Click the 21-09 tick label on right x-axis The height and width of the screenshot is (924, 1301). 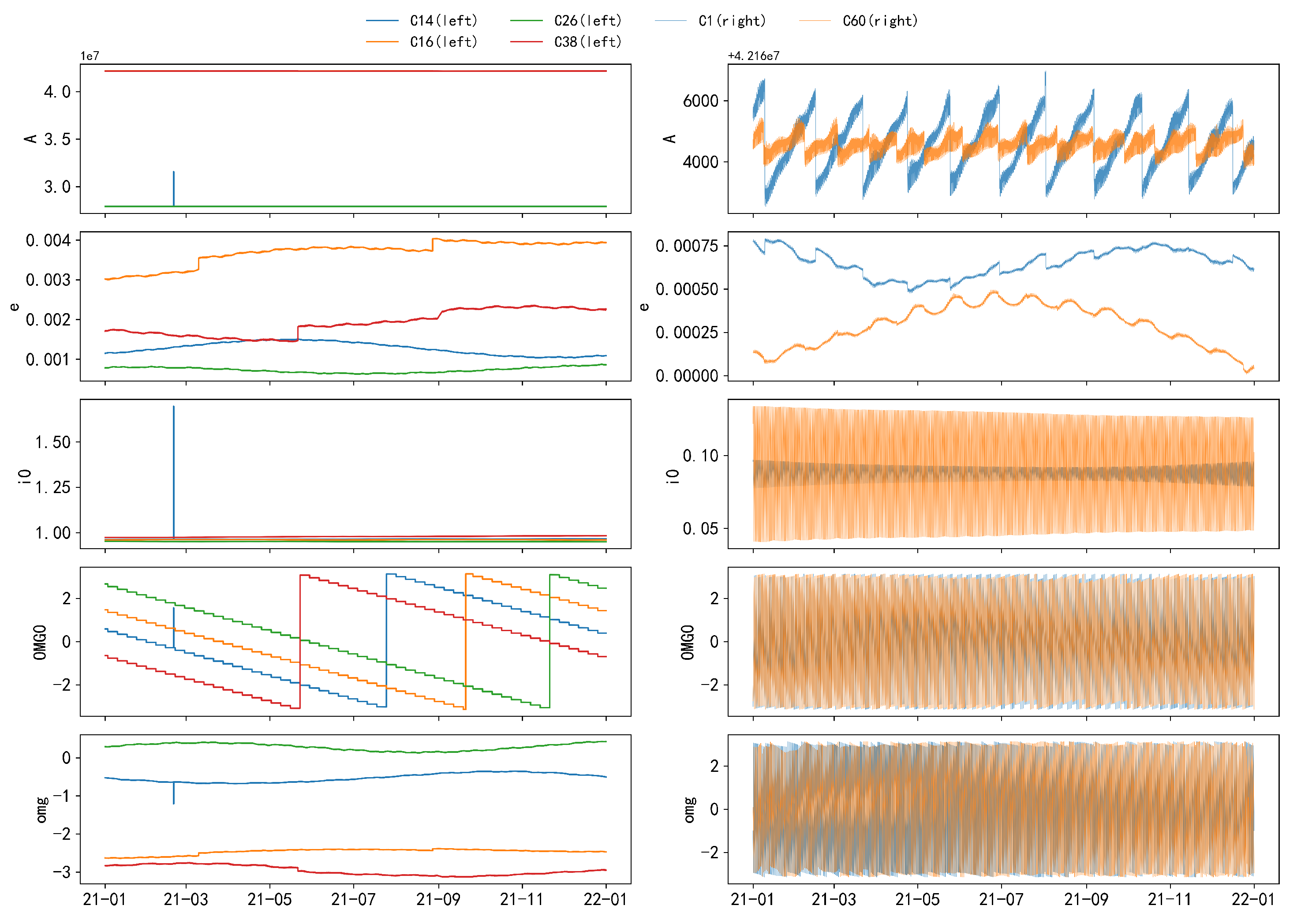[x=1086, y=900]
